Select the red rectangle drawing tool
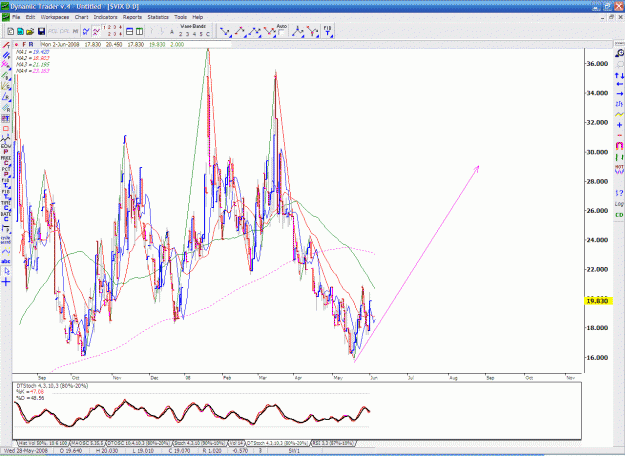The width and height of the screenshot is (625, 456). coord(6,128)
